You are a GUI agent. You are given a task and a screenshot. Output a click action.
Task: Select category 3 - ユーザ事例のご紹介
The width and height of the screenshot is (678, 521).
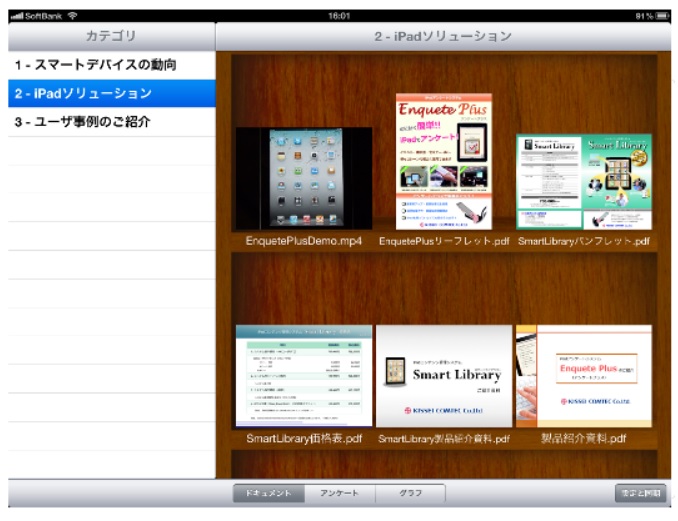[x=112, y=122]
